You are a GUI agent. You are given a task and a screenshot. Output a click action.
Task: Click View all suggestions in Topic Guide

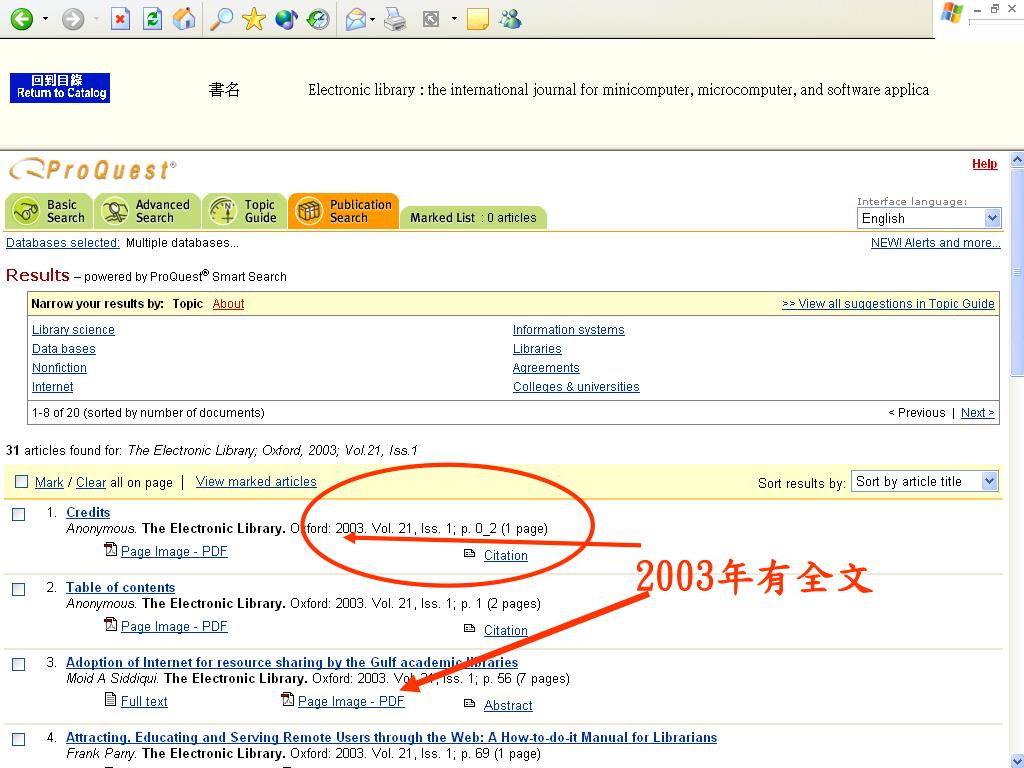pyautogui.click(x=888, y=304)
